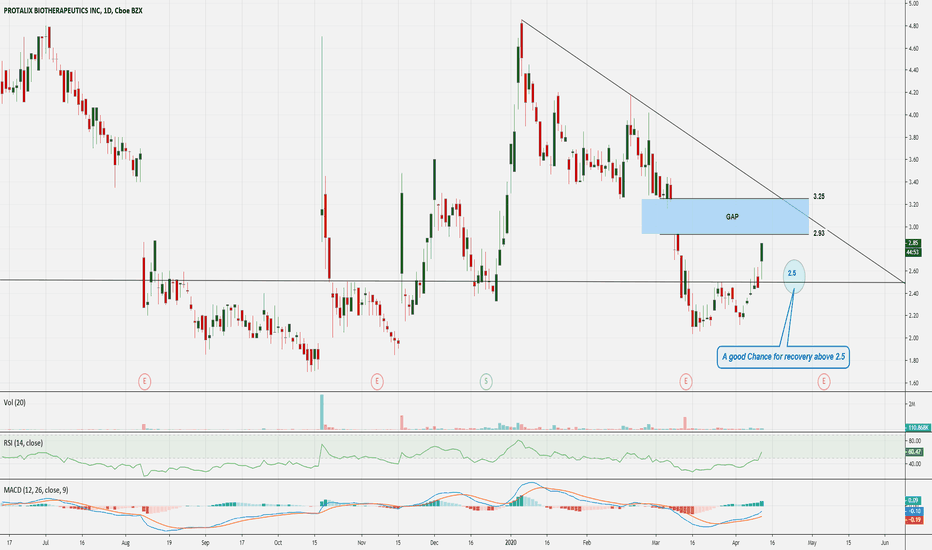Image resolution: width=932 pixels, height=550 pixels.
Task: Select the callout 'A good Chance for recovery above 2.5'
Action: coord(783,357)
